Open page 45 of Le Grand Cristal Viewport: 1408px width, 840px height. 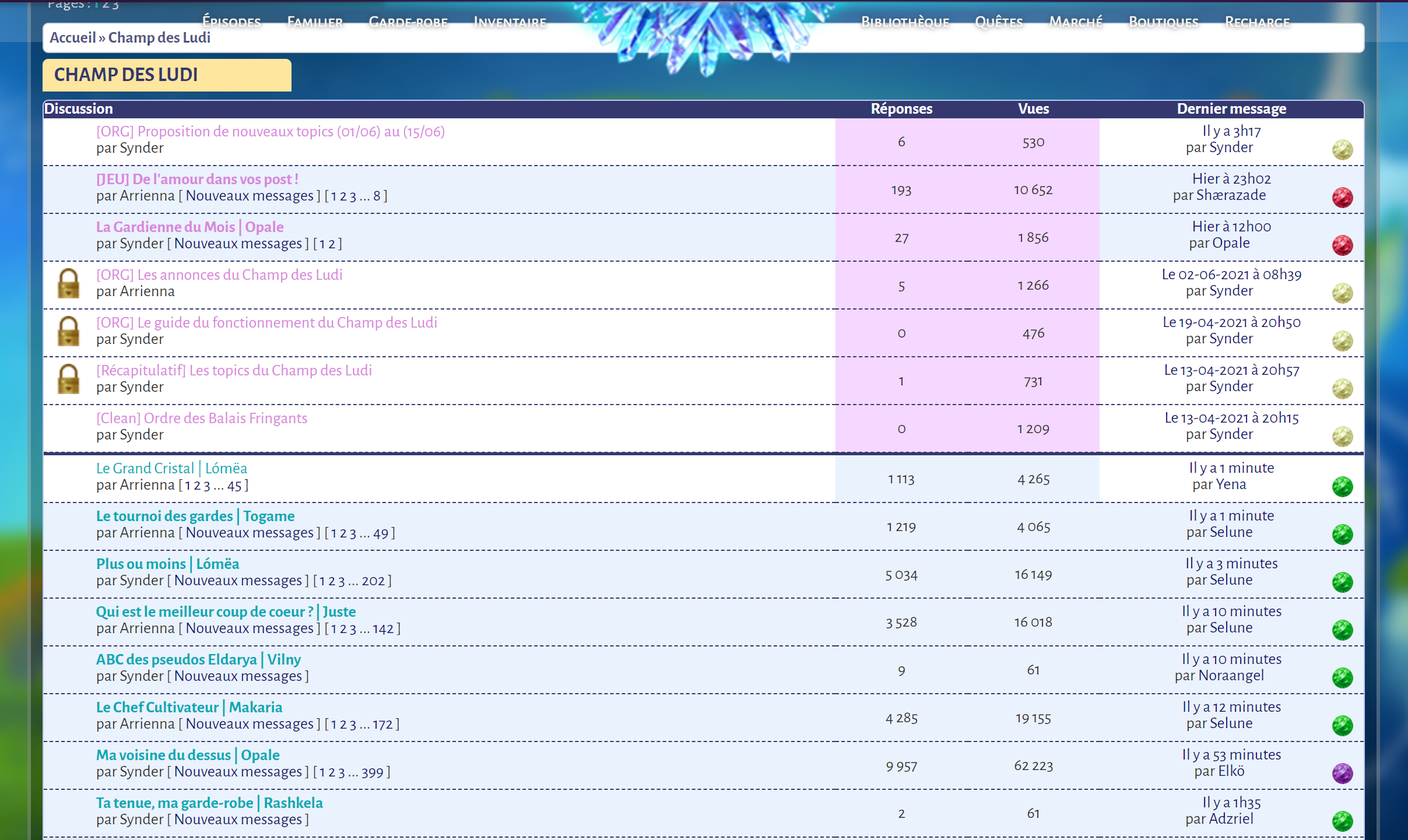click(234, 486)
